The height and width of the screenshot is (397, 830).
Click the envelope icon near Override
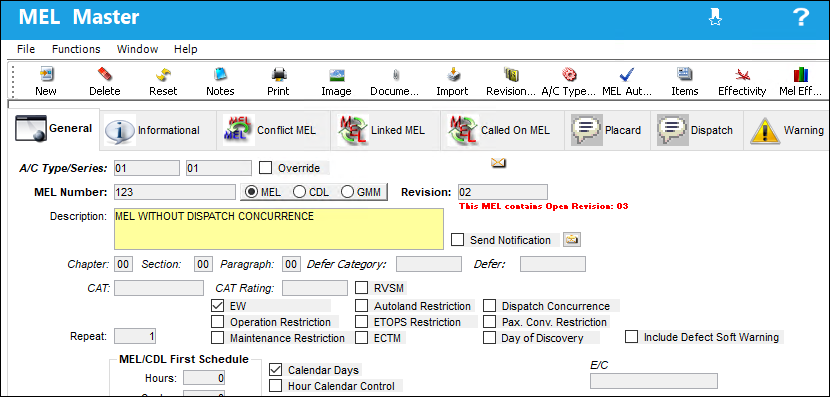coord(498,163)
